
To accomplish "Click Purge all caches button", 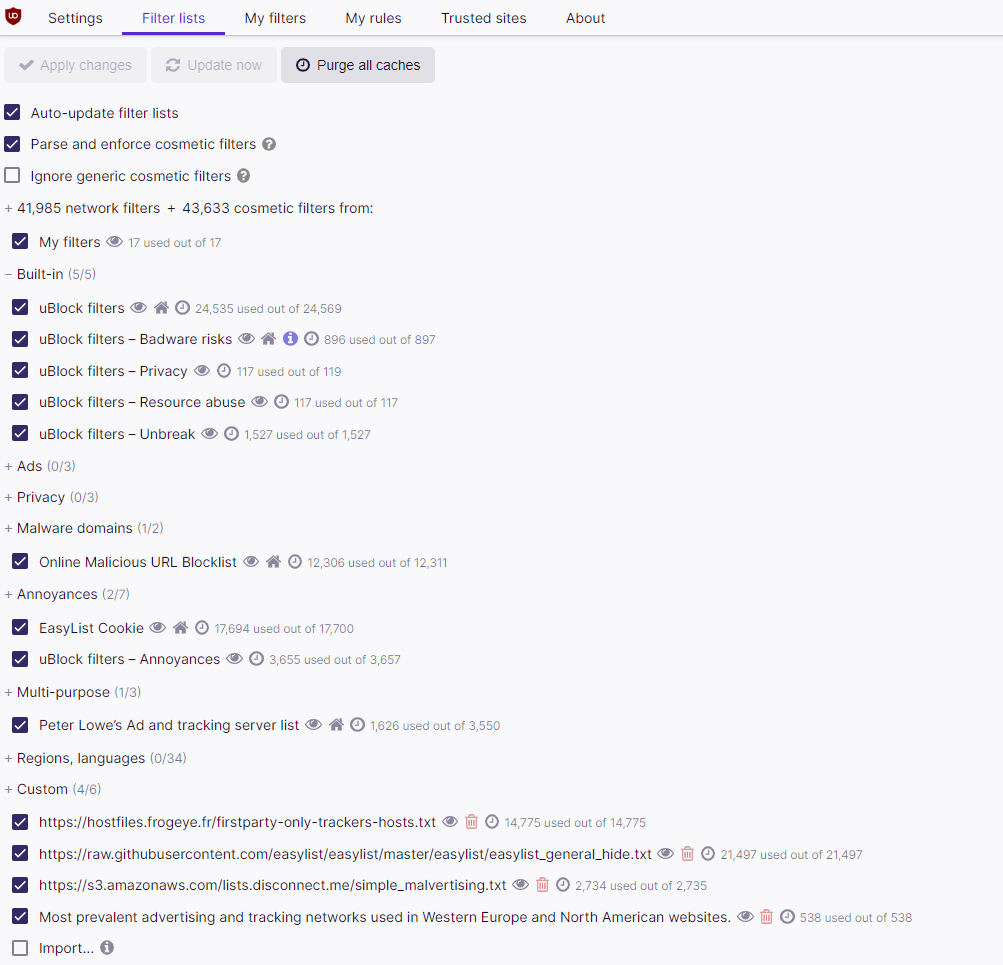I will coord(358,65).
